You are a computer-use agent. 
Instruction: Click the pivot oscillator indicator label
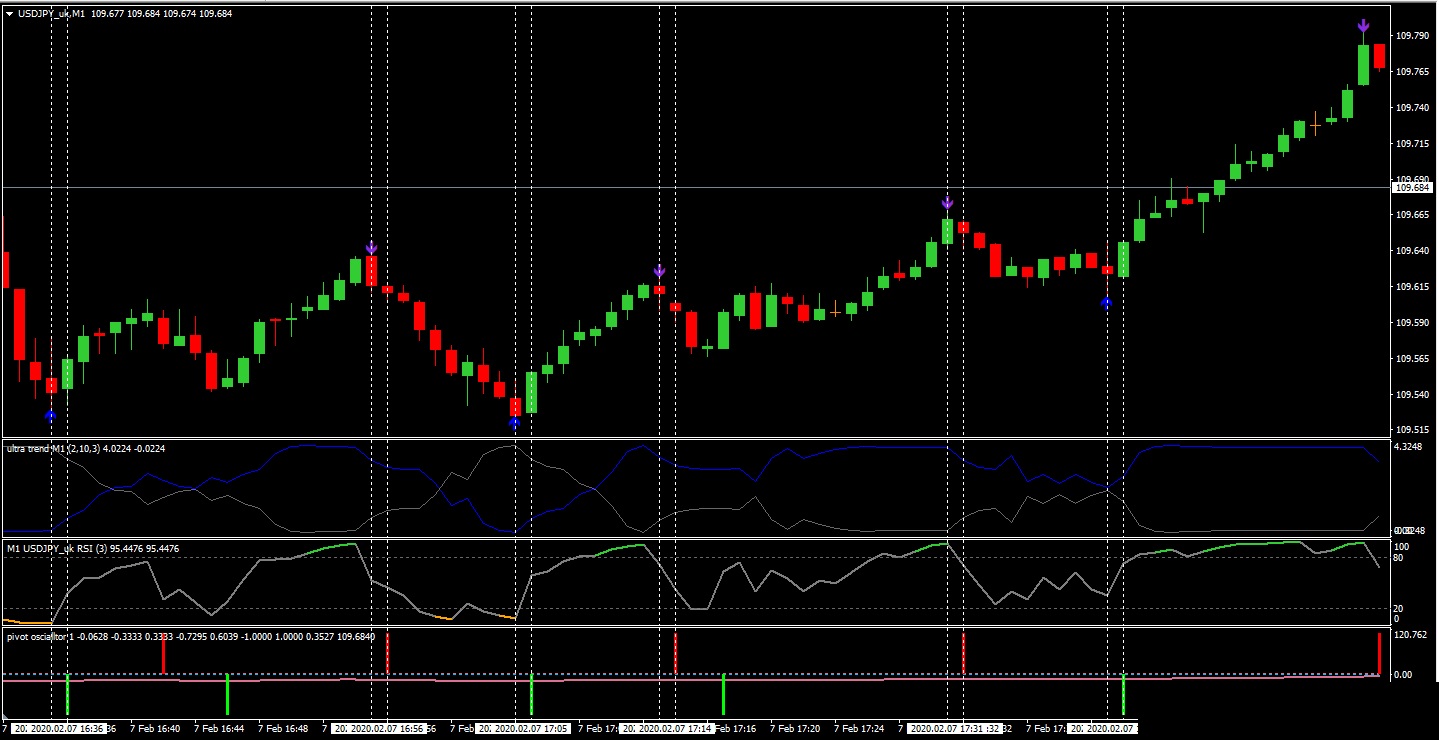coord(190,637)
